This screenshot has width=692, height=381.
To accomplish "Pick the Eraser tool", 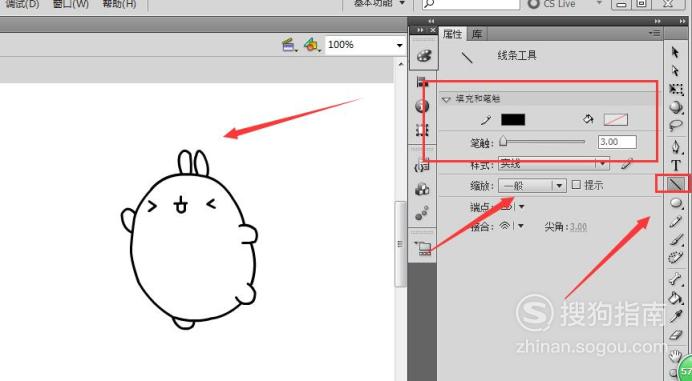I will click(x=676, y=336).
